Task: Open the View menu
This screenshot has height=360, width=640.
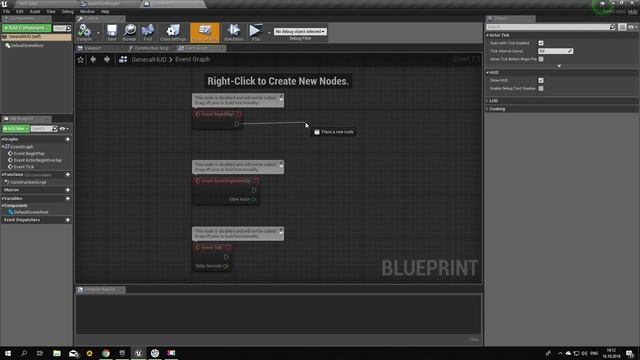Action: click(x=51, y=11)
